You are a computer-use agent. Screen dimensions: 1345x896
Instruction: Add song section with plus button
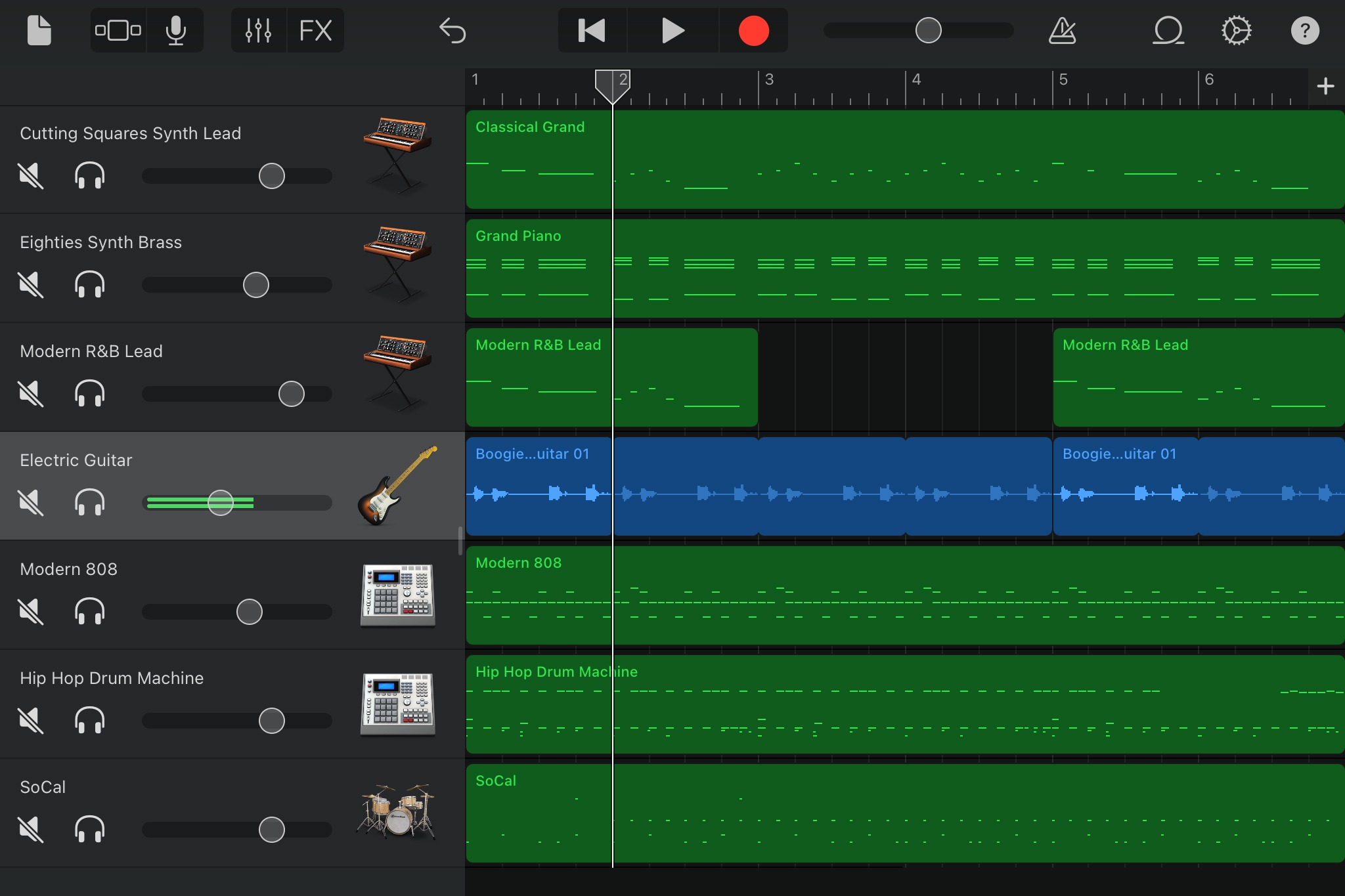tap(1325, 86)
